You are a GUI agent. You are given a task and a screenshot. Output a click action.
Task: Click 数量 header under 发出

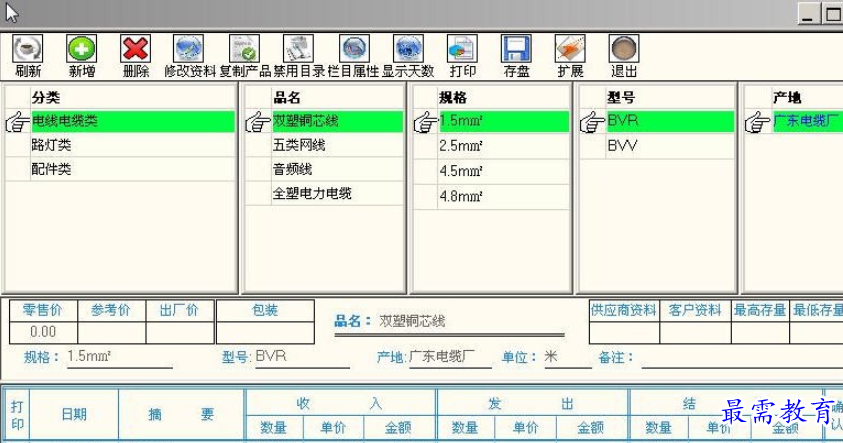(465, 428)
